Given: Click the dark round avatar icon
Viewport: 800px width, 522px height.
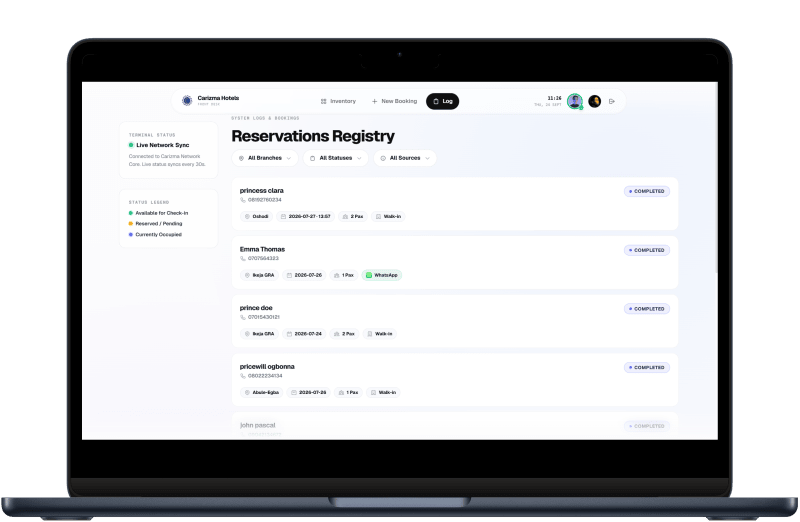Looking at the screenshot, I should click(x=594, y=101).
